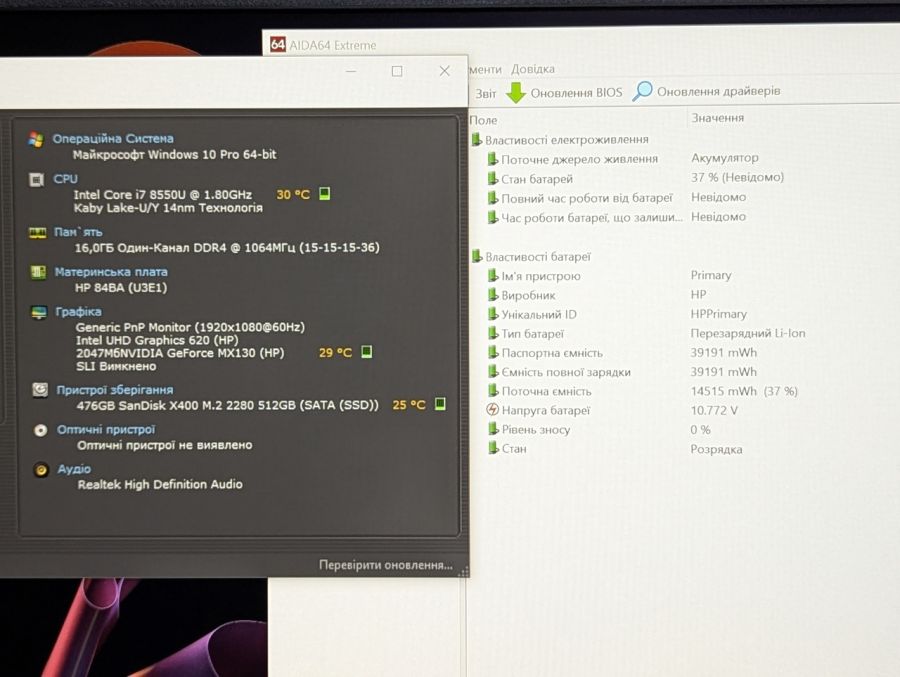Click the 476GB SanDisk X400 drive text
The width and height of the screenshot is (900, 677).
tap(227, 405)
